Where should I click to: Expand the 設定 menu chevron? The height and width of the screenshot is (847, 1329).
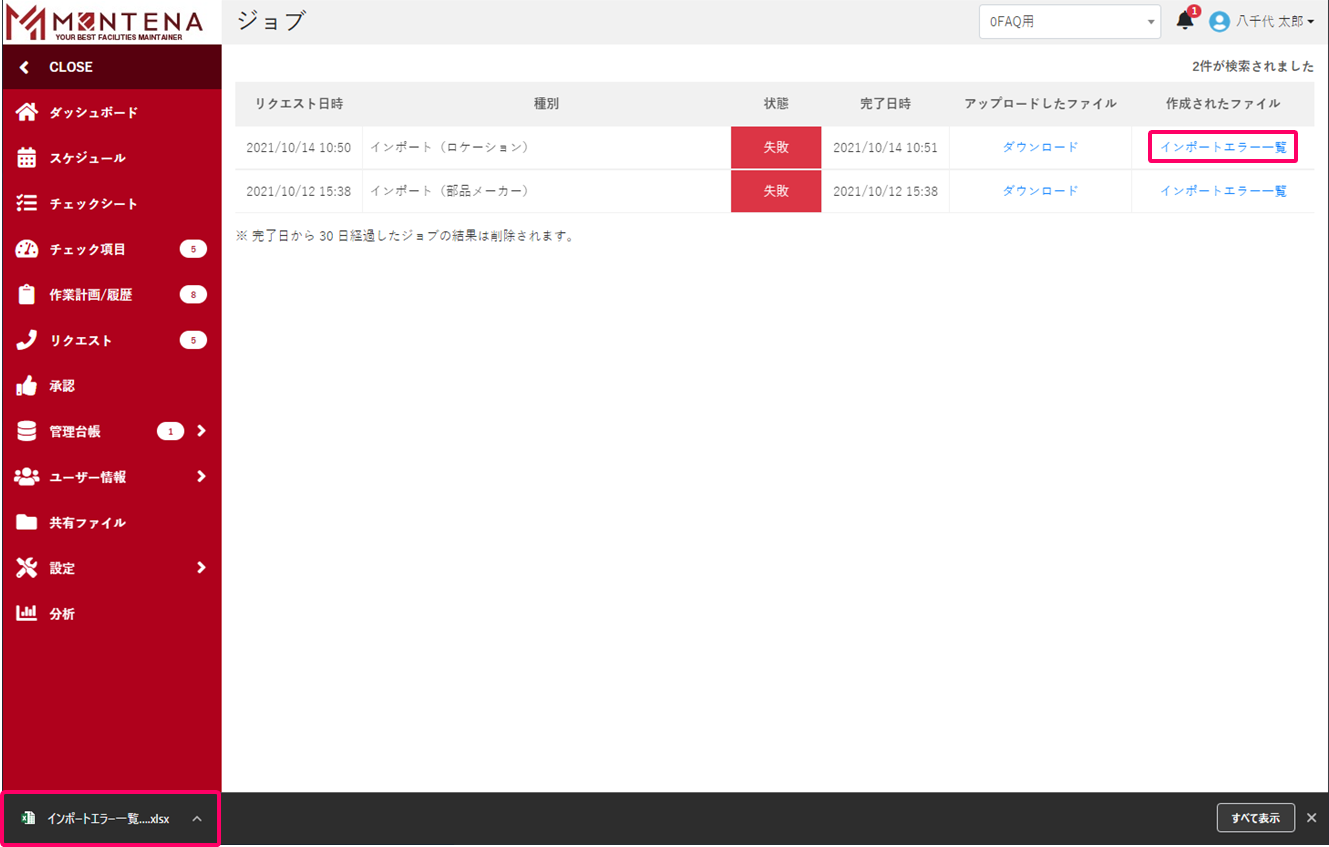(201, 568)
